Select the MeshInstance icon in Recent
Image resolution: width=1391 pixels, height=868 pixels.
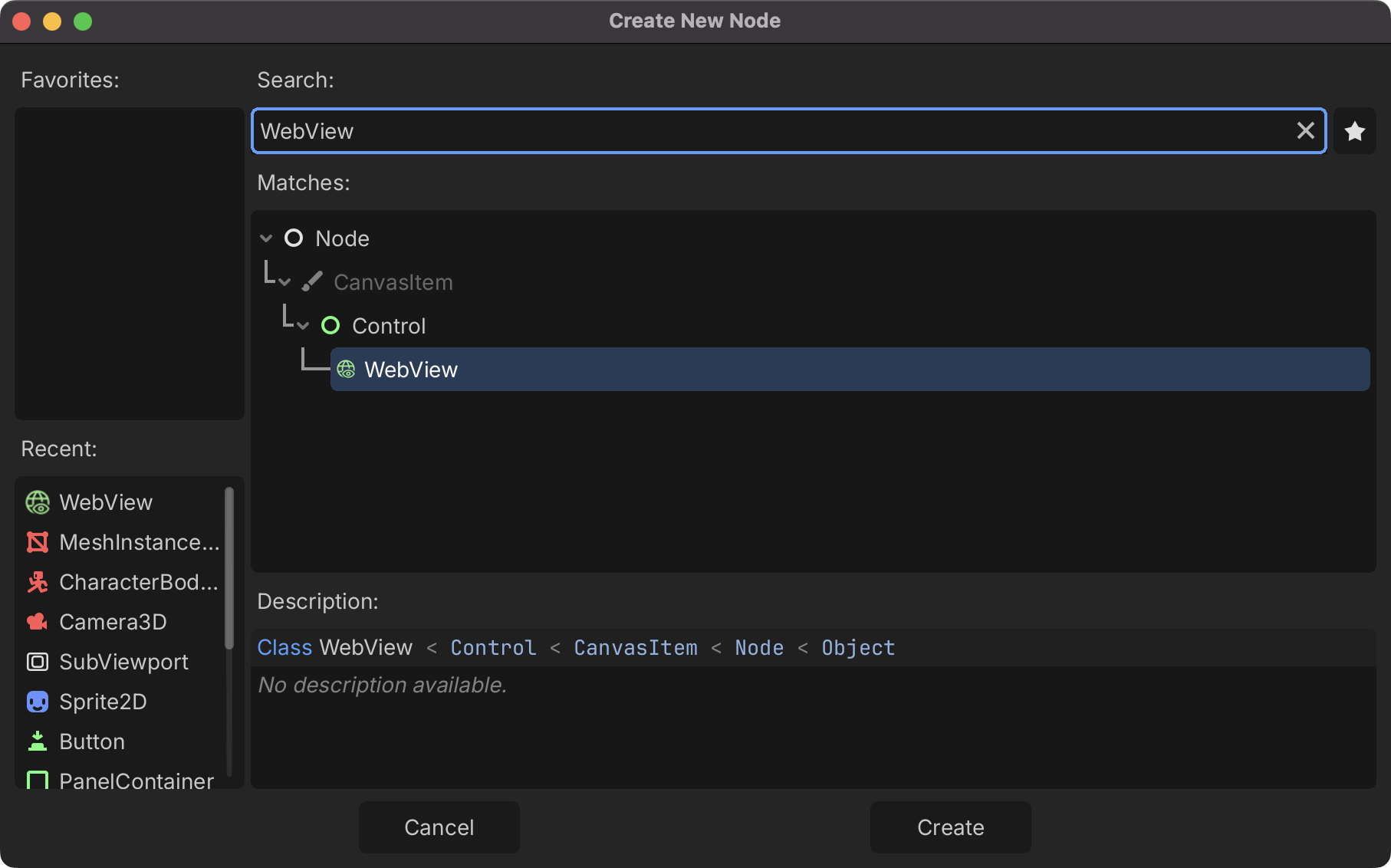click(38, 543)
